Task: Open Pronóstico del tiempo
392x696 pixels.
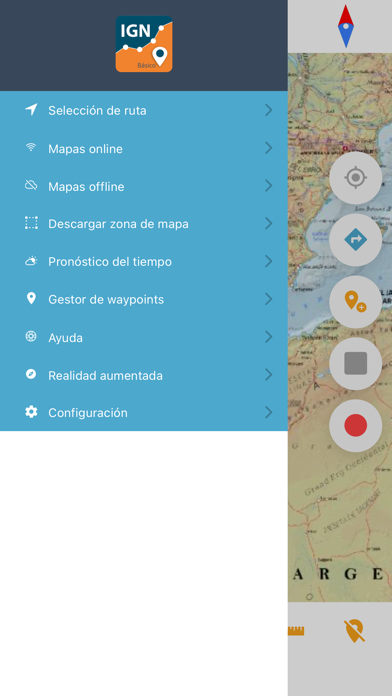Action: tap(144, 261)
